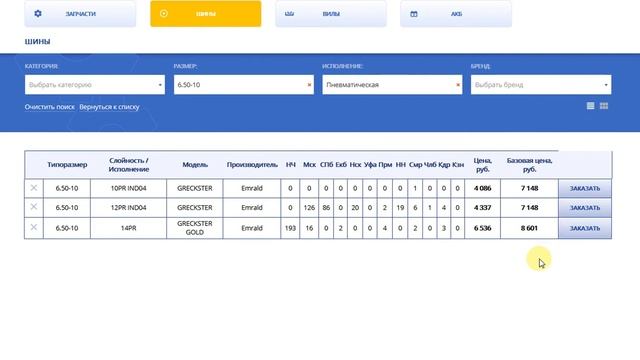The width and height of the screenshot is (640, 360).
Task: Remove the 14PR GRECKSTER GOLD row with X
Action: click(x=34, y=227)
